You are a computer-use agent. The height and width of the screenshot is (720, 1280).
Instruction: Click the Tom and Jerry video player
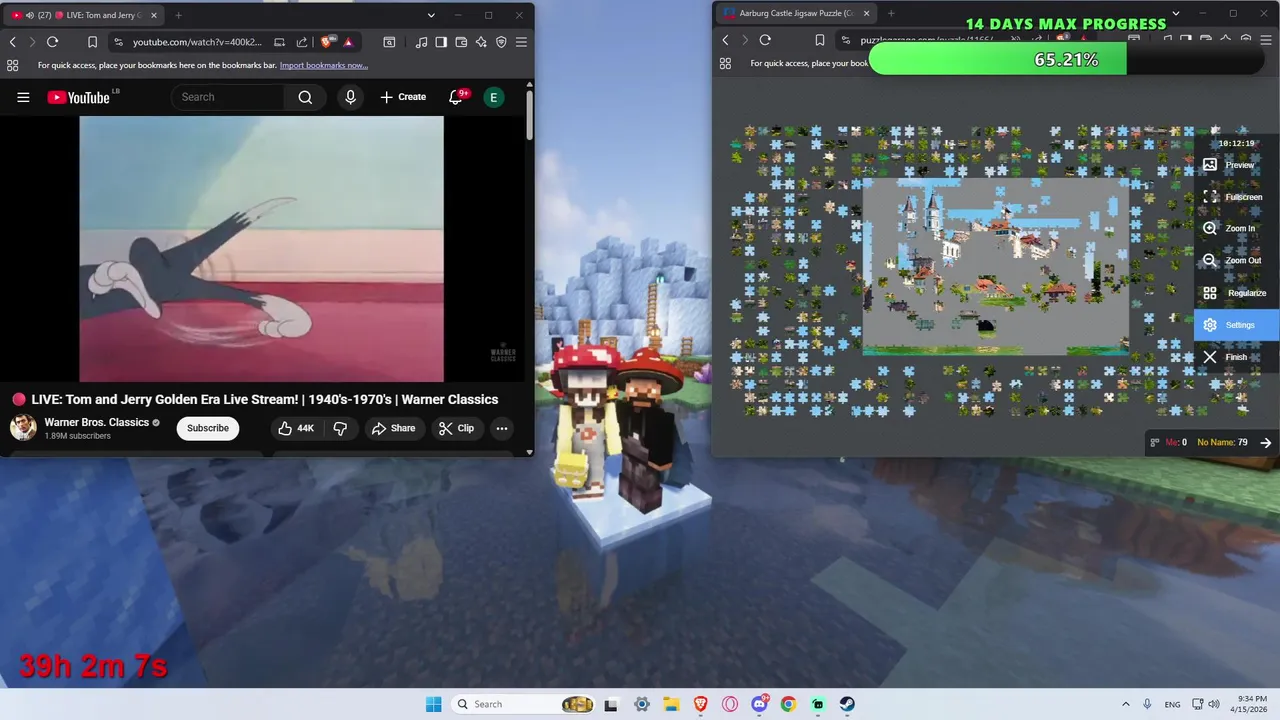pyautogui.click(x=261, y=249)
